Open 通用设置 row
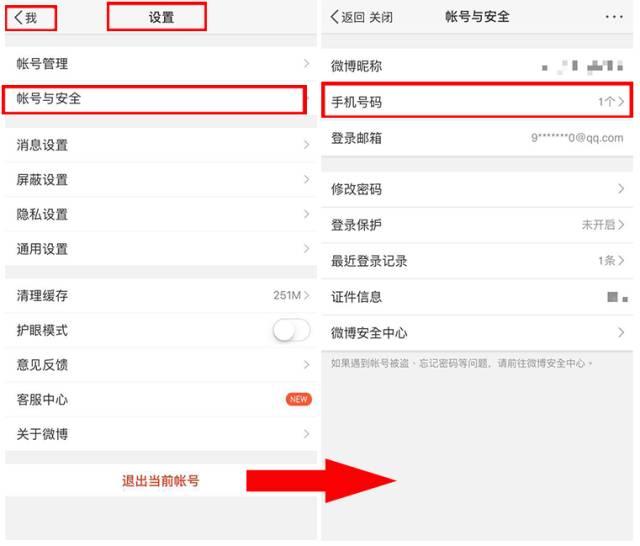Viewport: 640px width, 546px height. (x=161, y=249)
